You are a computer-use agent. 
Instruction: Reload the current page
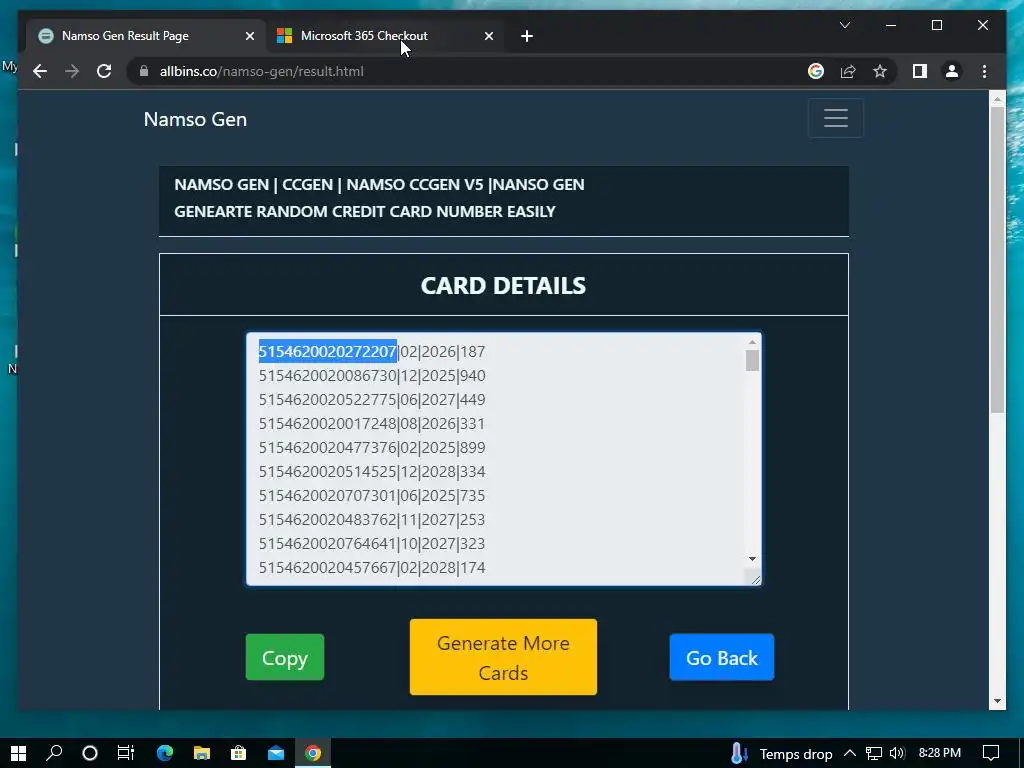(x=104, y=71)
